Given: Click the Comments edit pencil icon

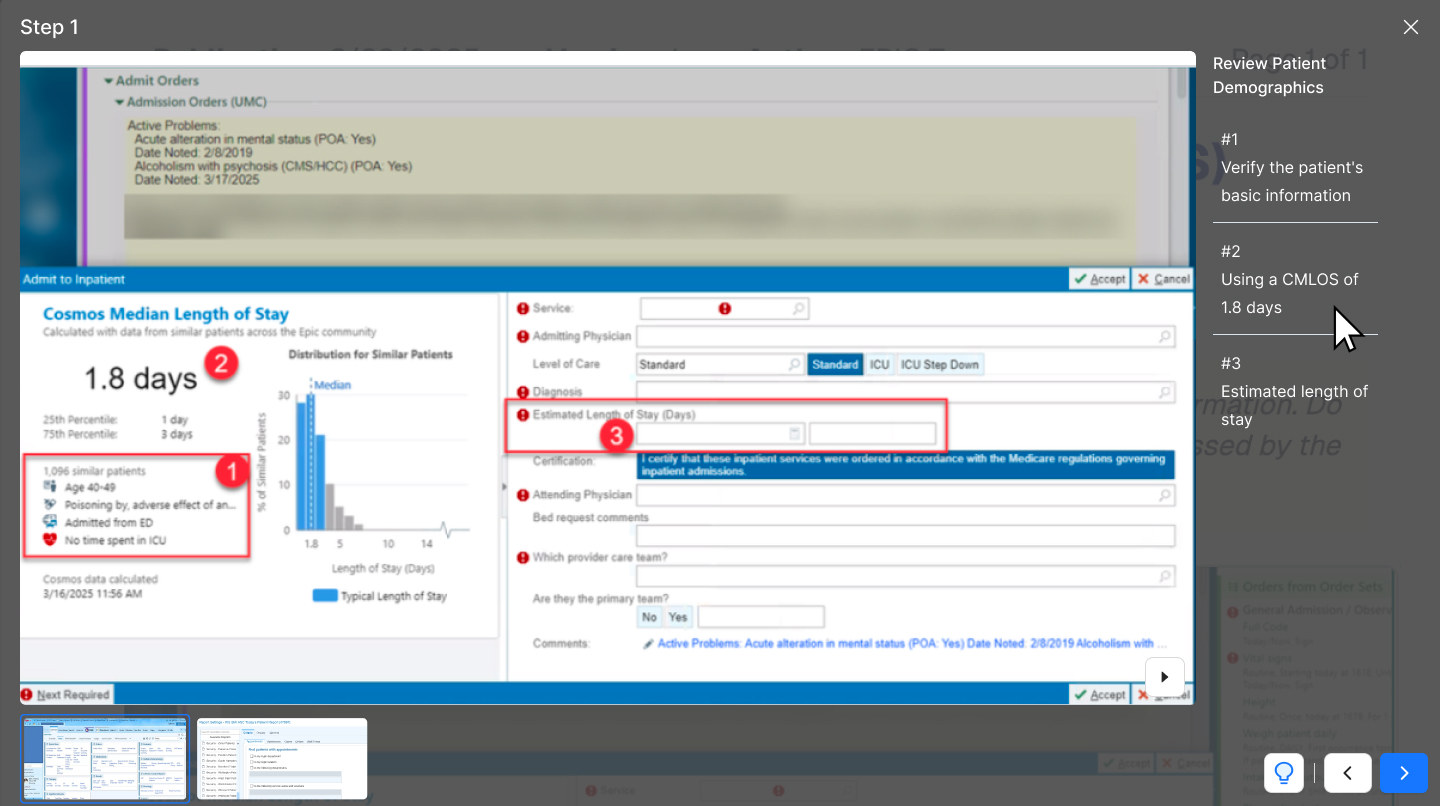Looking at the screenshot, I should pos(648,644).
